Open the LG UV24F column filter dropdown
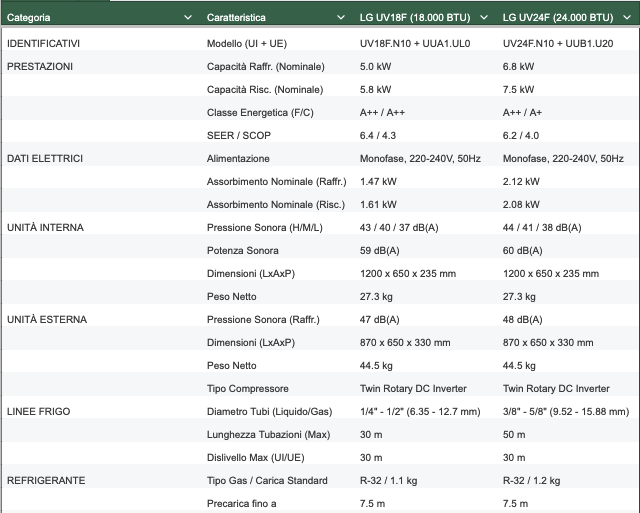640x513 pixels. pos(627,18)
